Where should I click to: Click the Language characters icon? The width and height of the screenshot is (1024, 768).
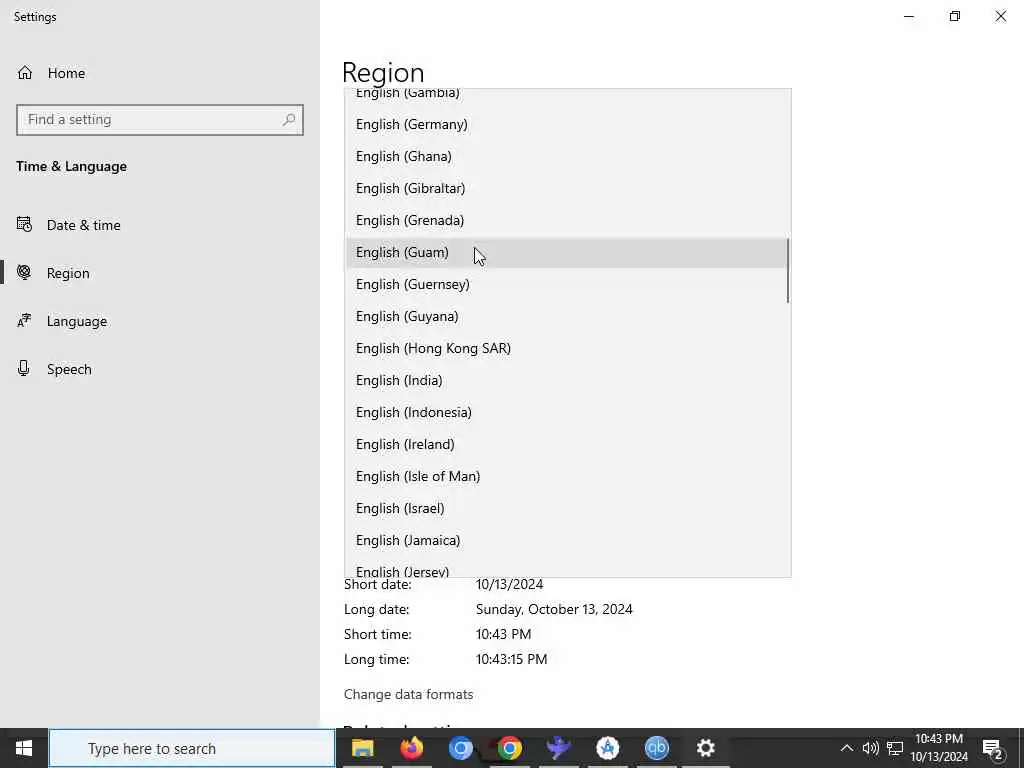pyautogui.click(x=24, y=321)
